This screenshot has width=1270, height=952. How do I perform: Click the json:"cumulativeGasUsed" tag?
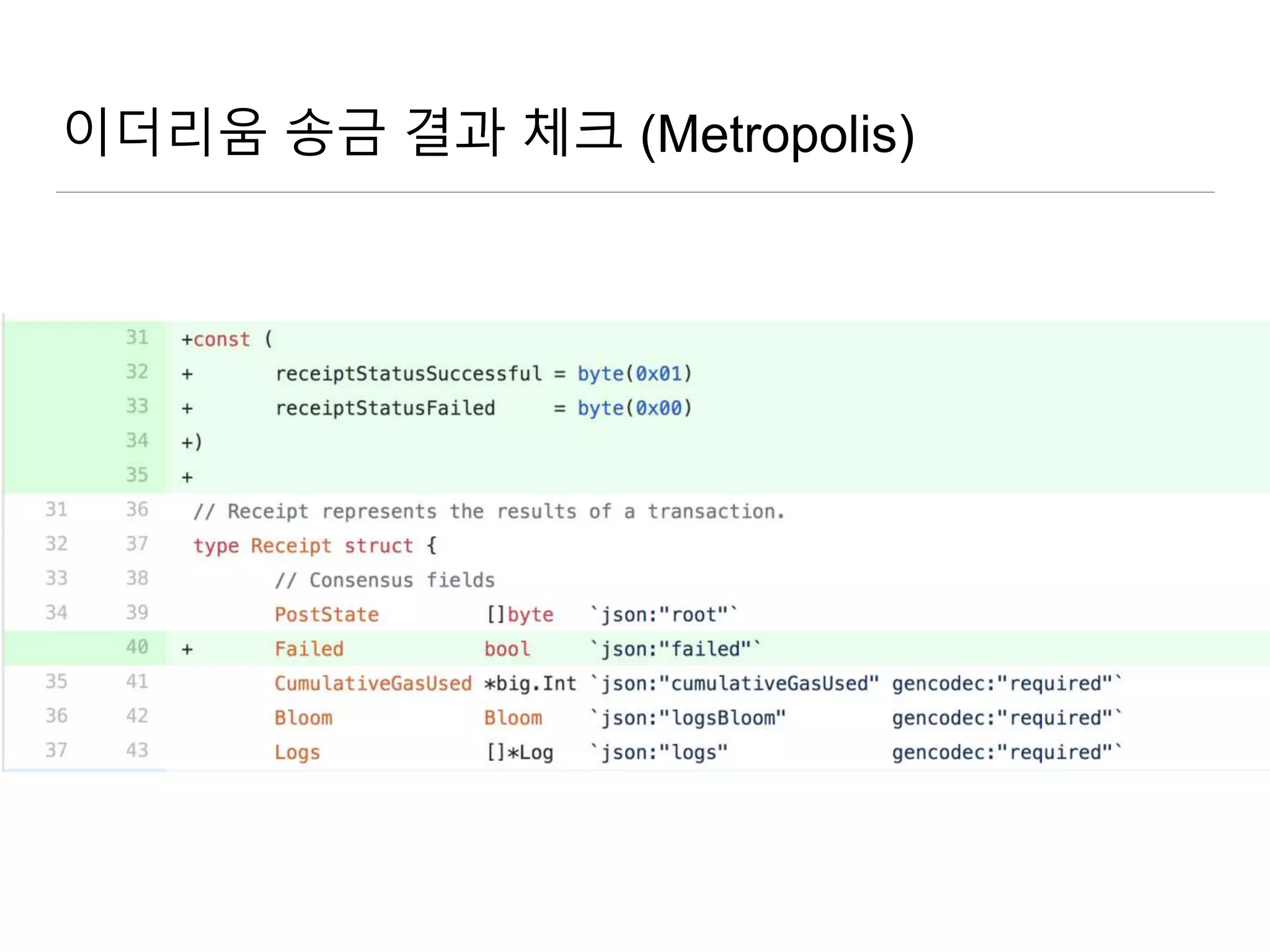[x=735, y=684]
